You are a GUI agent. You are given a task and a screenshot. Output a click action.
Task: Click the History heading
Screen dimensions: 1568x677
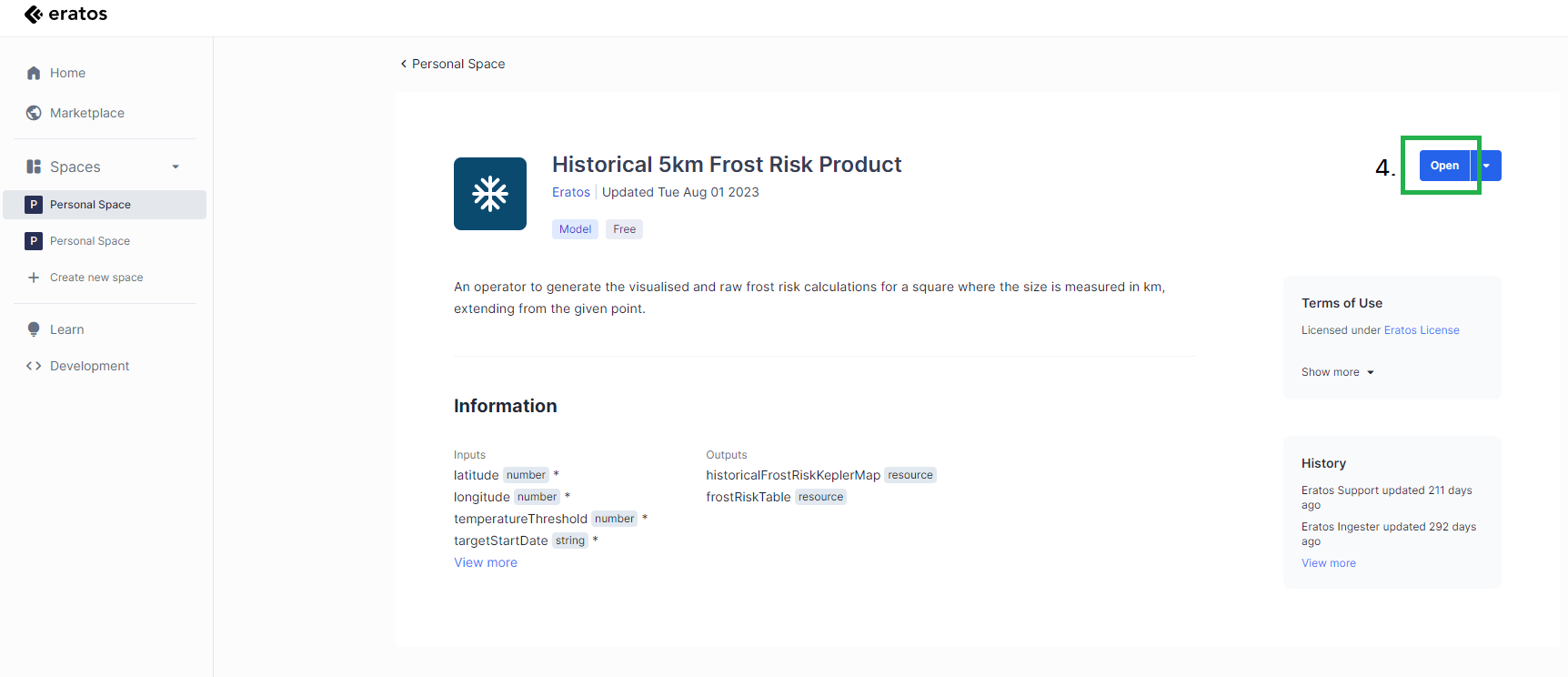1323,463
